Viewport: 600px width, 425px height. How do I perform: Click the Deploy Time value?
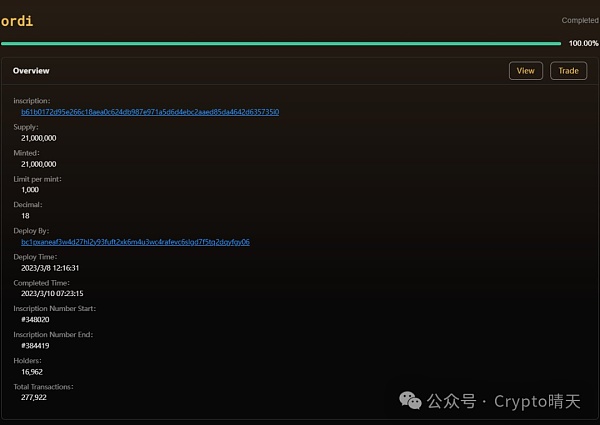coord(50,268)
